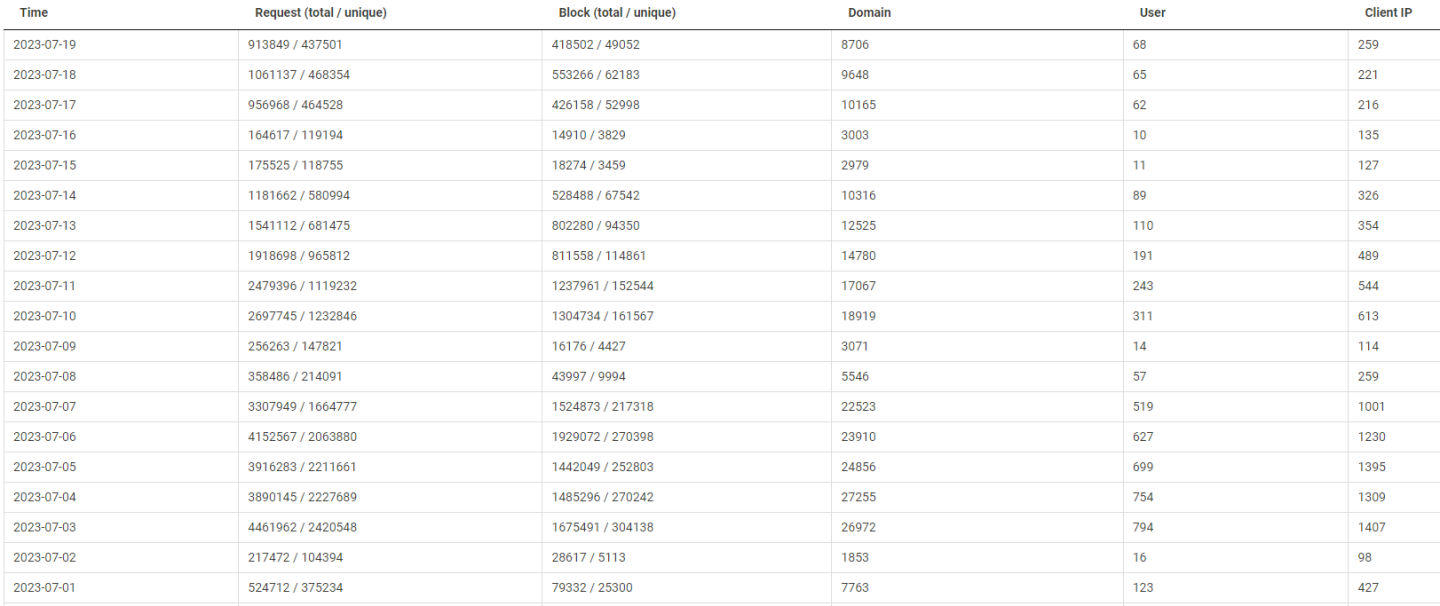Select user count 794
Viewport: 1440px width, 606px height.
pyautogui.click(x=1142, y=527)
